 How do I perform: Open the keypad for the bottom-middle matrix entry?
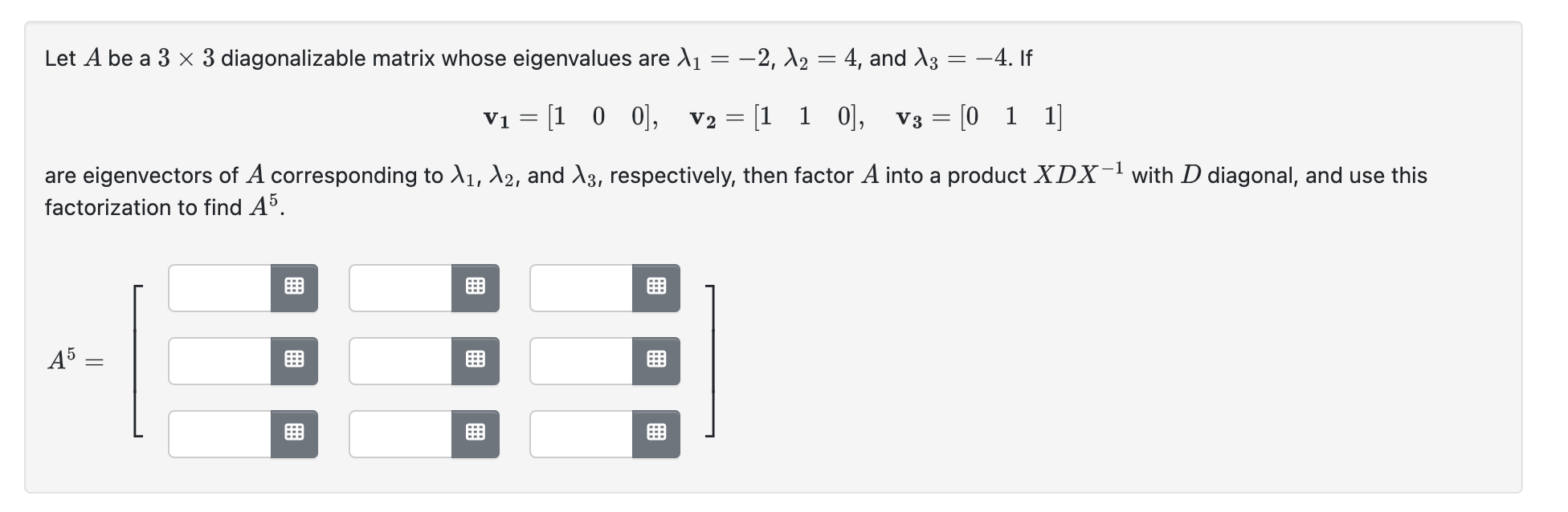(476, 433)
